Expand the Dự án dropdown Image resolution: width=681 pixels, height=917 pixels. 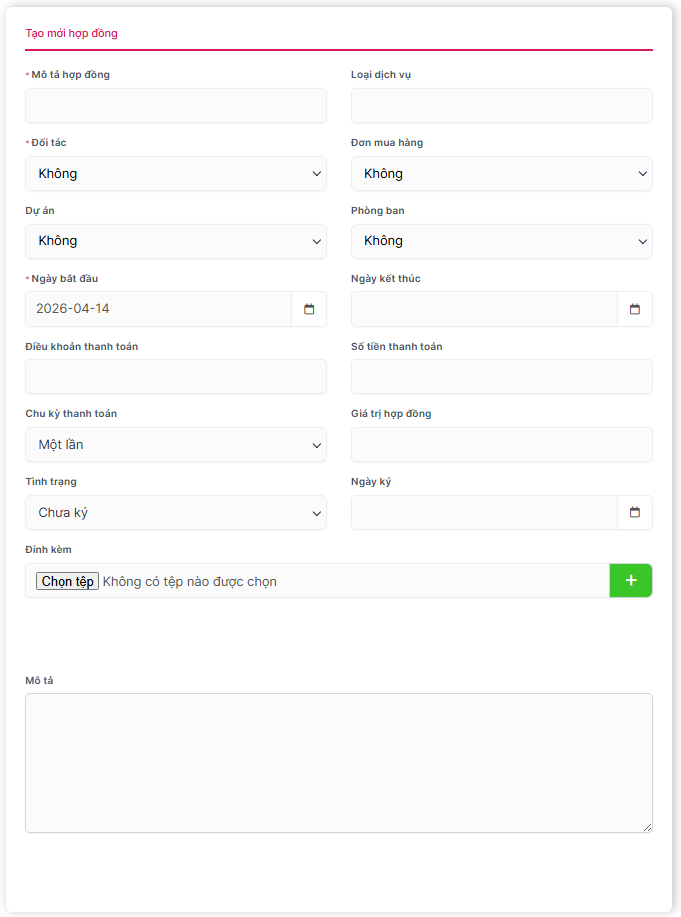tap(176, 241)
